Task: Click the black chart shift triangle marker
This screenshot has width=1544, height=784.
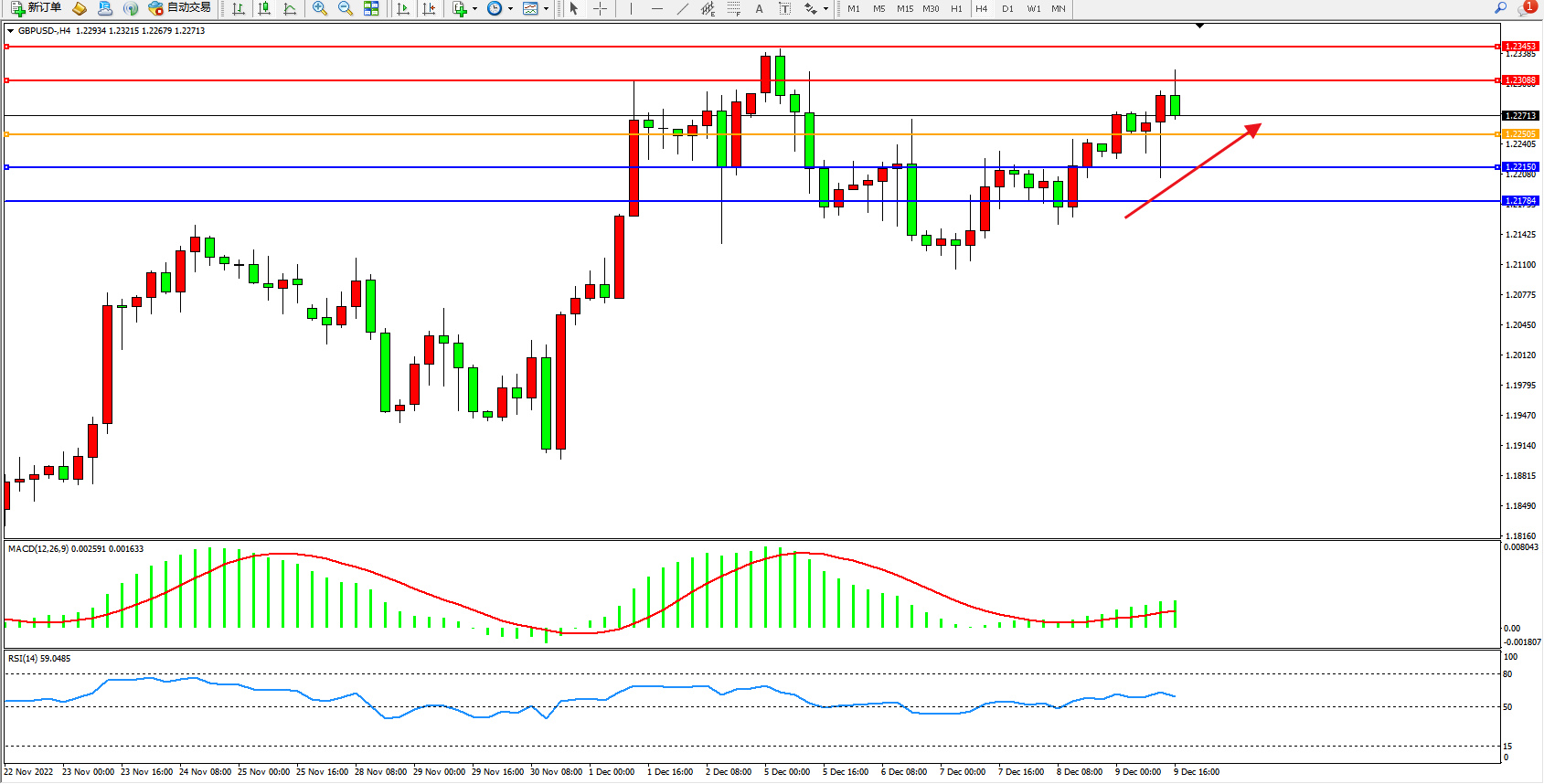Action: [1199, 26]
